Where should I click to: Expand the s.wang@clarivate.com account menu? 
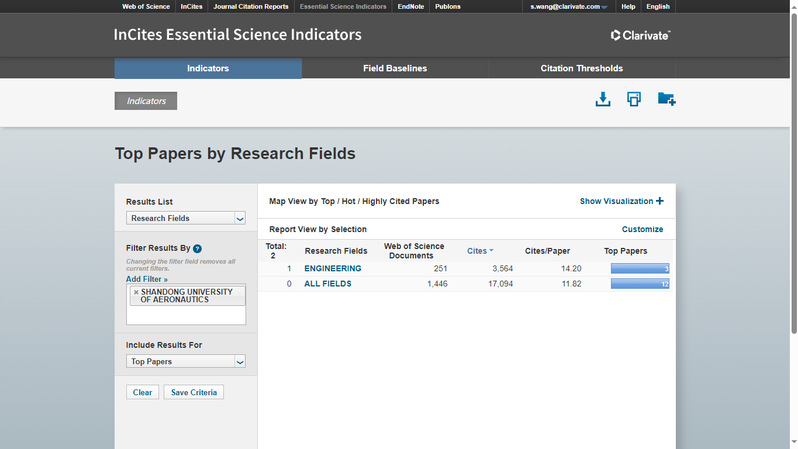point(568,7)
